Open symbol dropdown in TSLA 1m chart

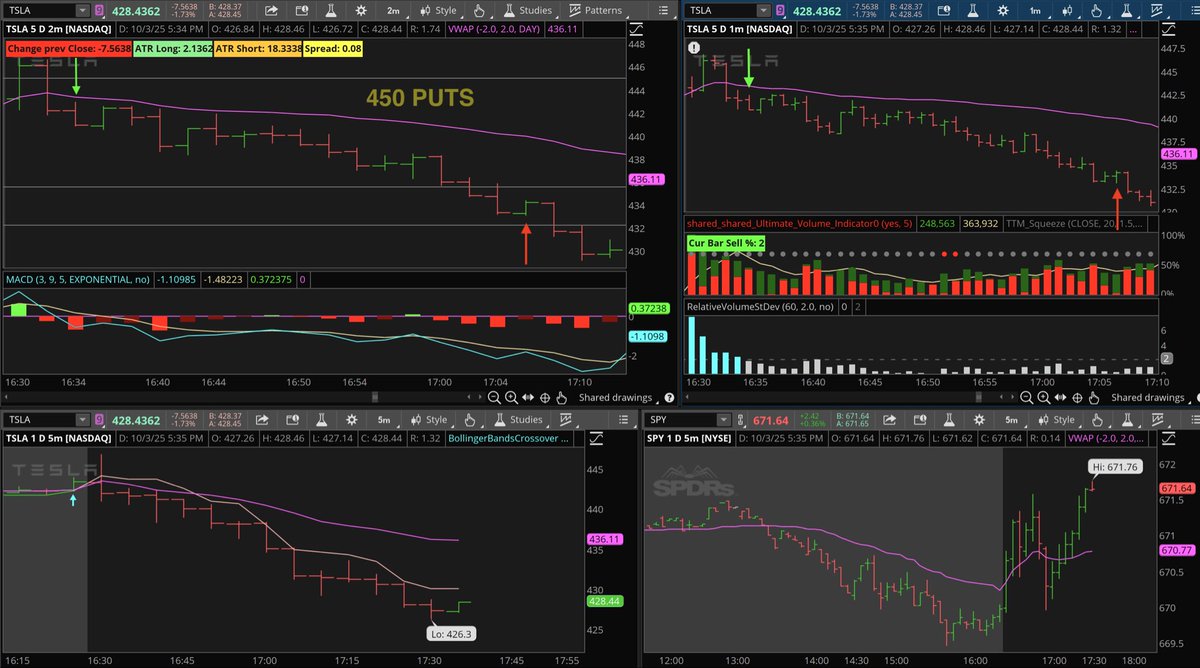(x=763, y=10)
